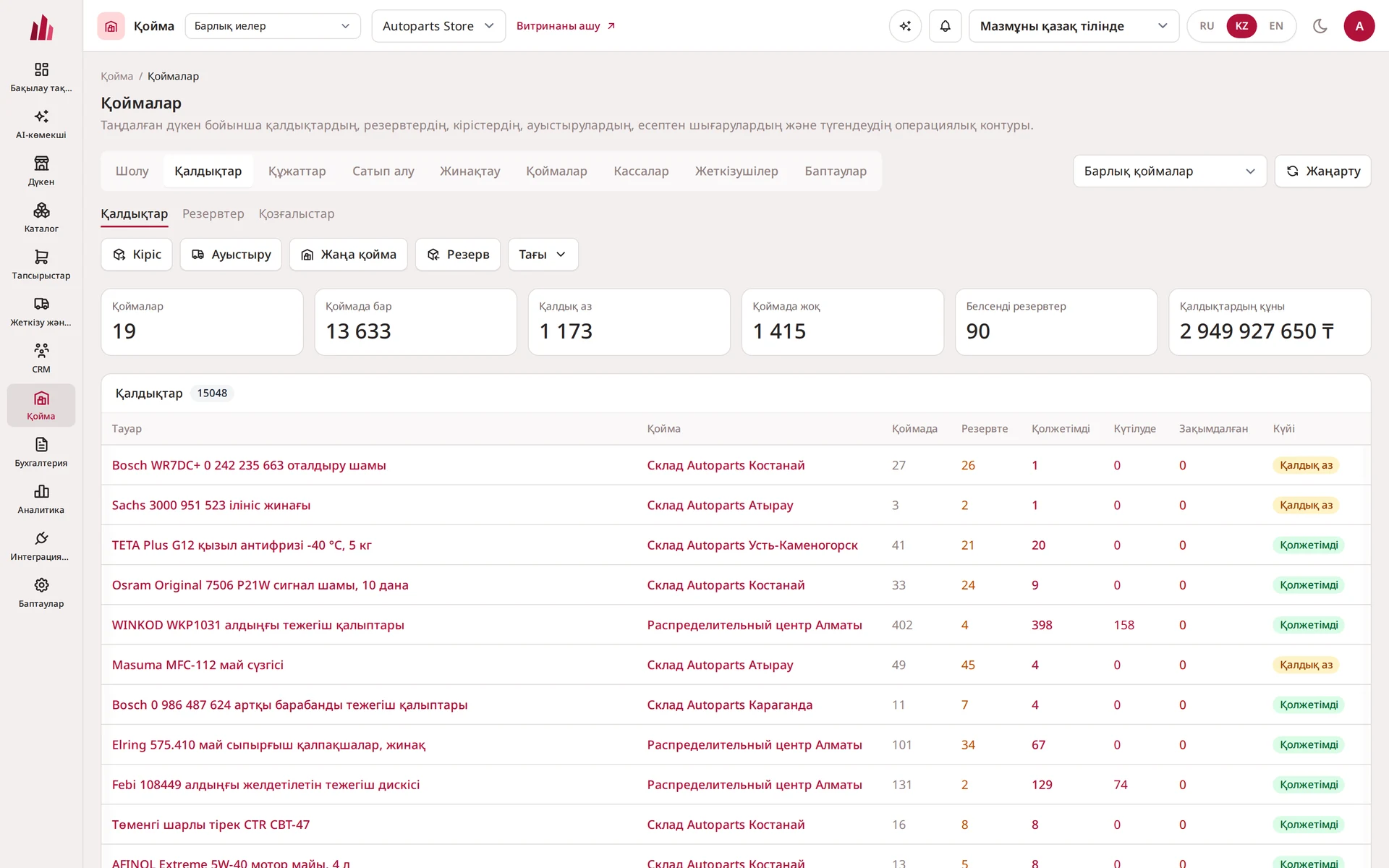Open the Қозғалыстар sub-tab
Screen dimensions: 1389x868
coord(297,214)
